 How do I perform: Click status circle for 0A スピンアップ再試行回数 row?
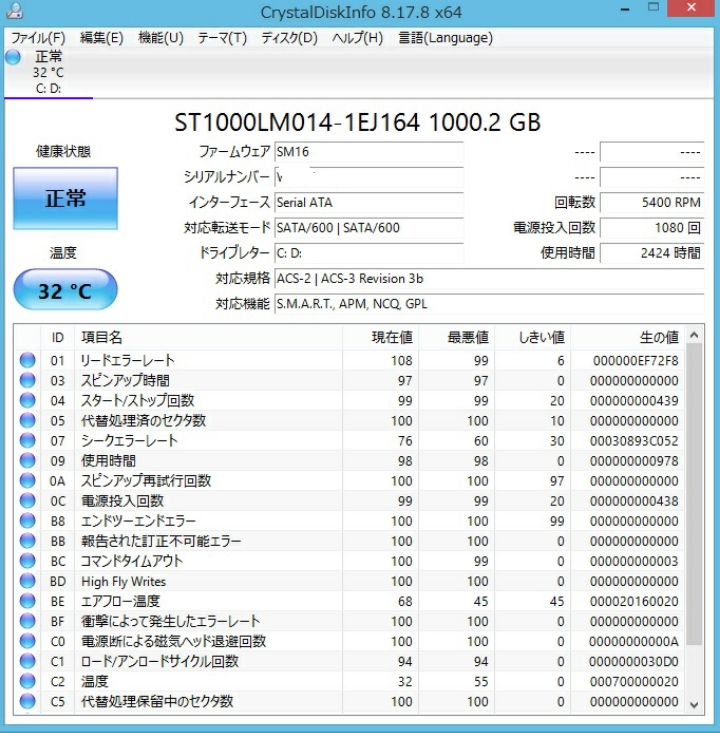click(x=28, y=481)
